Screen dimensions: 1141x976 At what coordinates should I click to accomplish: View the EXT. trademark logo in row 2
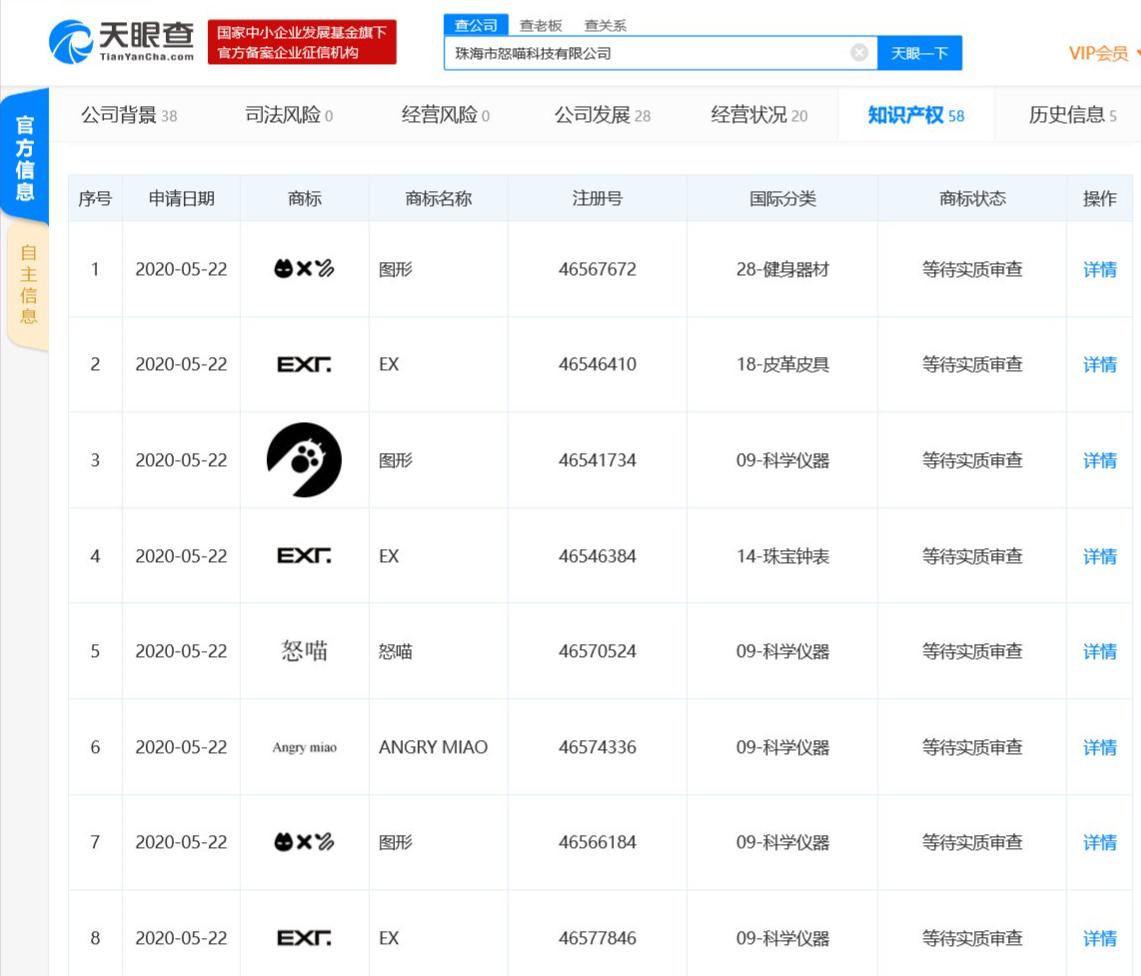point(304,364)
